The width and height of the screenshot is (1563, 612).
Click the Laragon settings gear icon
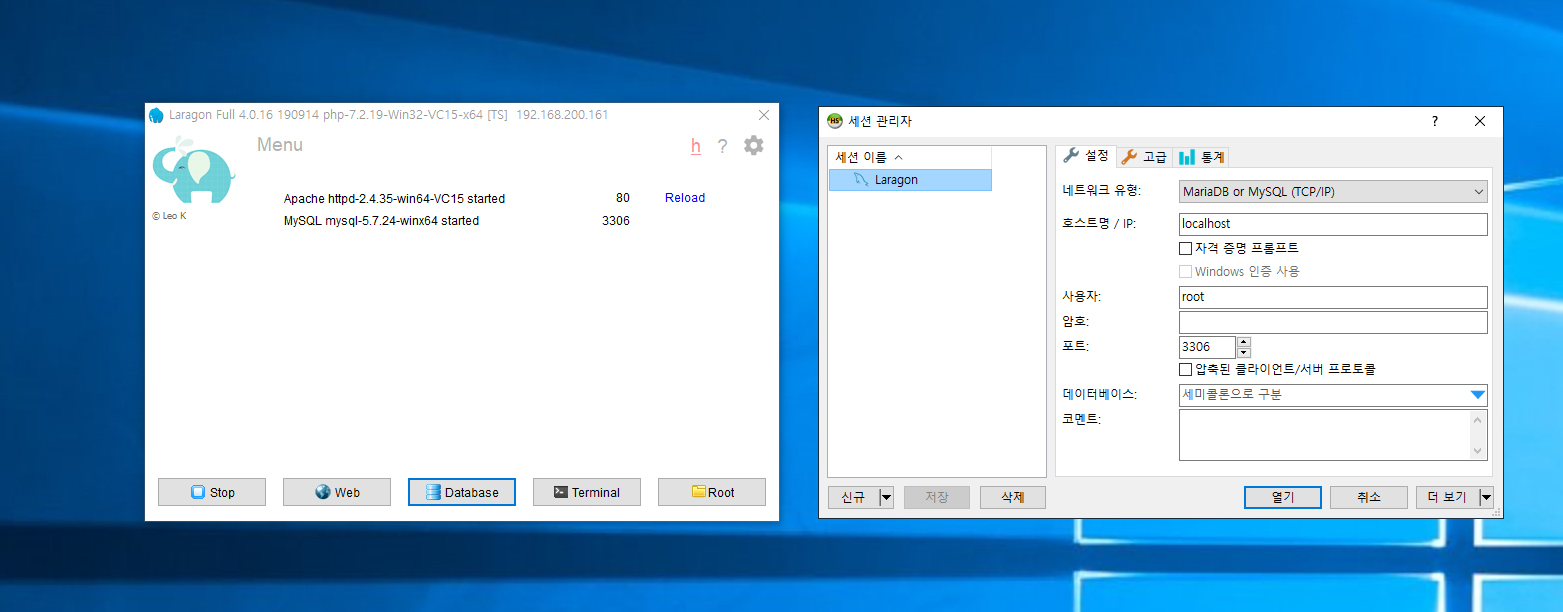tap(753, 146)
